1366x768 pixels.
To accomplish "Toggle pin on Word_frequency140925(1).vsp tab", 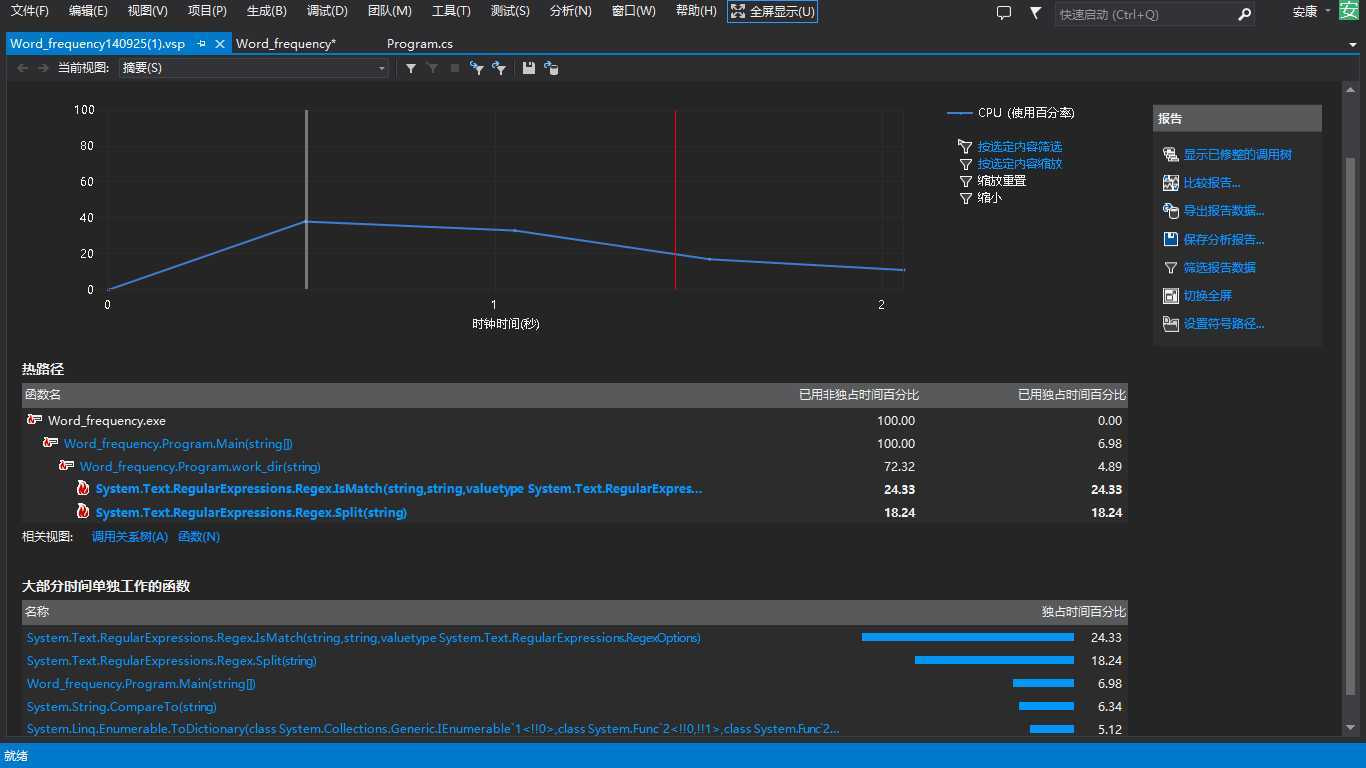I will (x=201, y=44).
